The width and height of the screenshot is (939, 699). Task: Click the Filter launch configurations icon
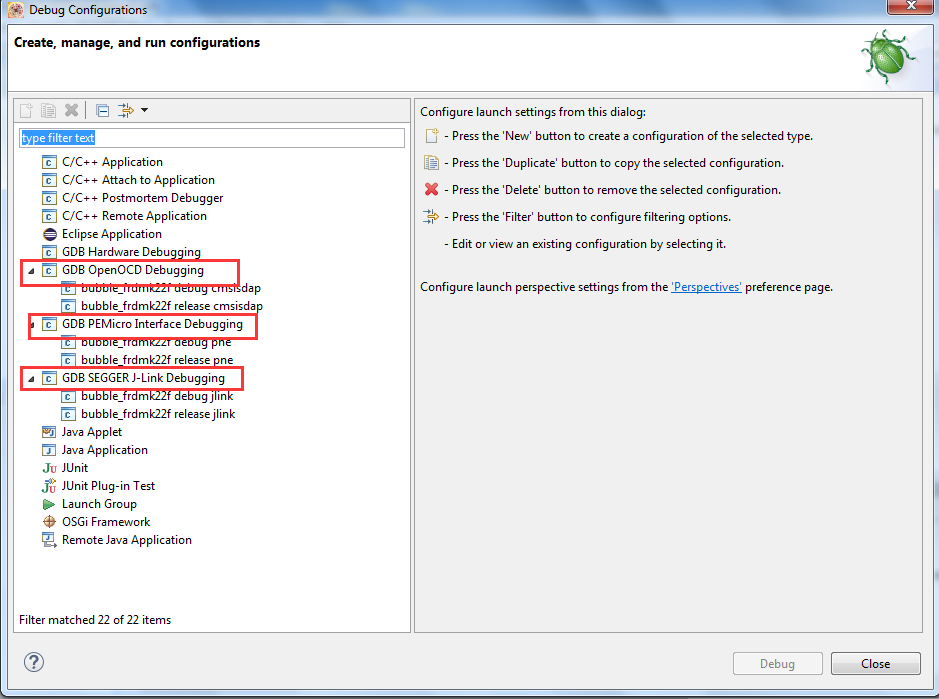(x=126, y=110)
